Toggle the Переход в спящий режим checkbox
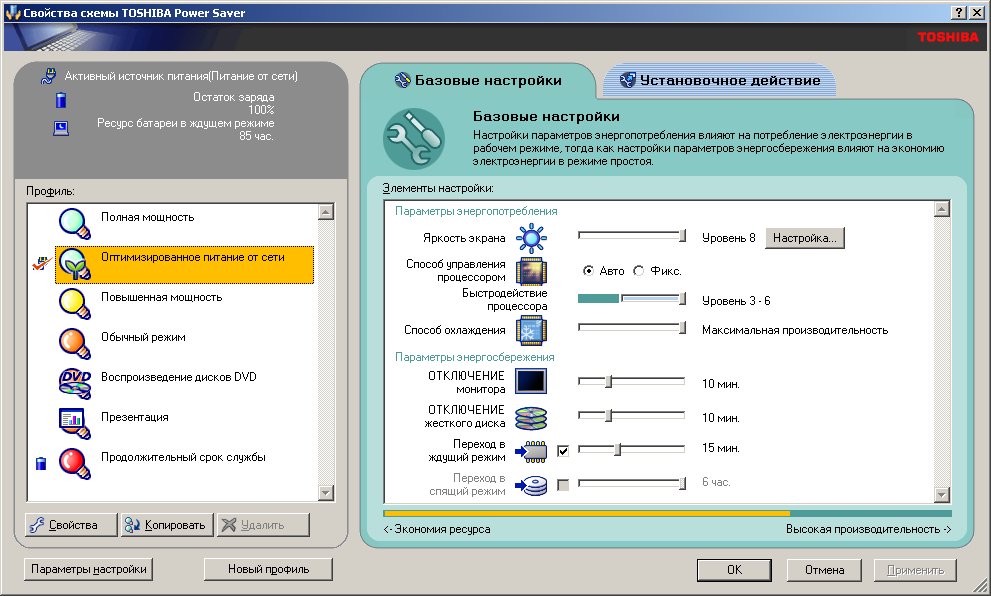The width and height of the screenshot is (991, 596). (563, 485)
